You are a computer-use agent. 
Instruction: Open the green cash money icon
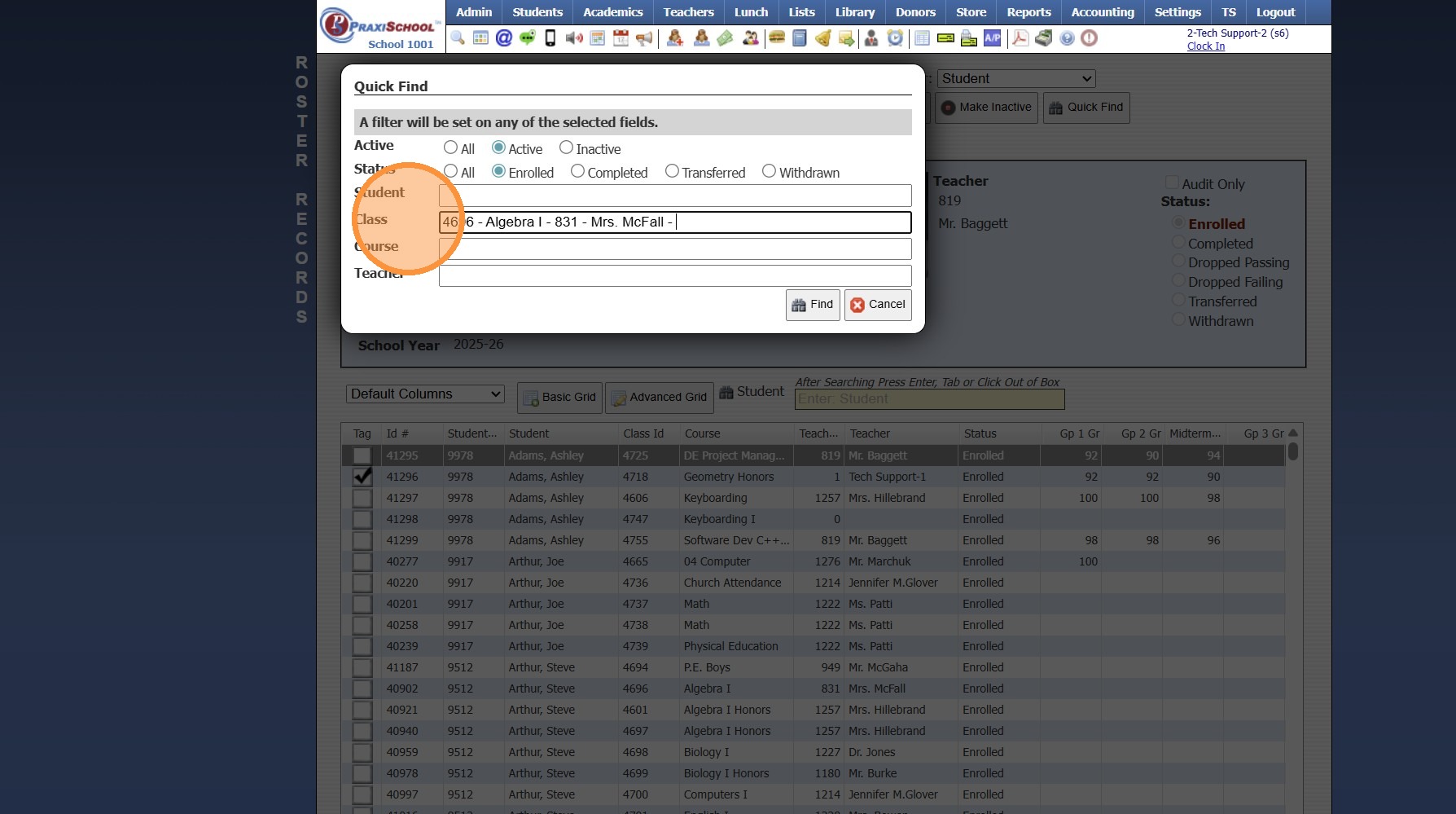pos(725,38)
